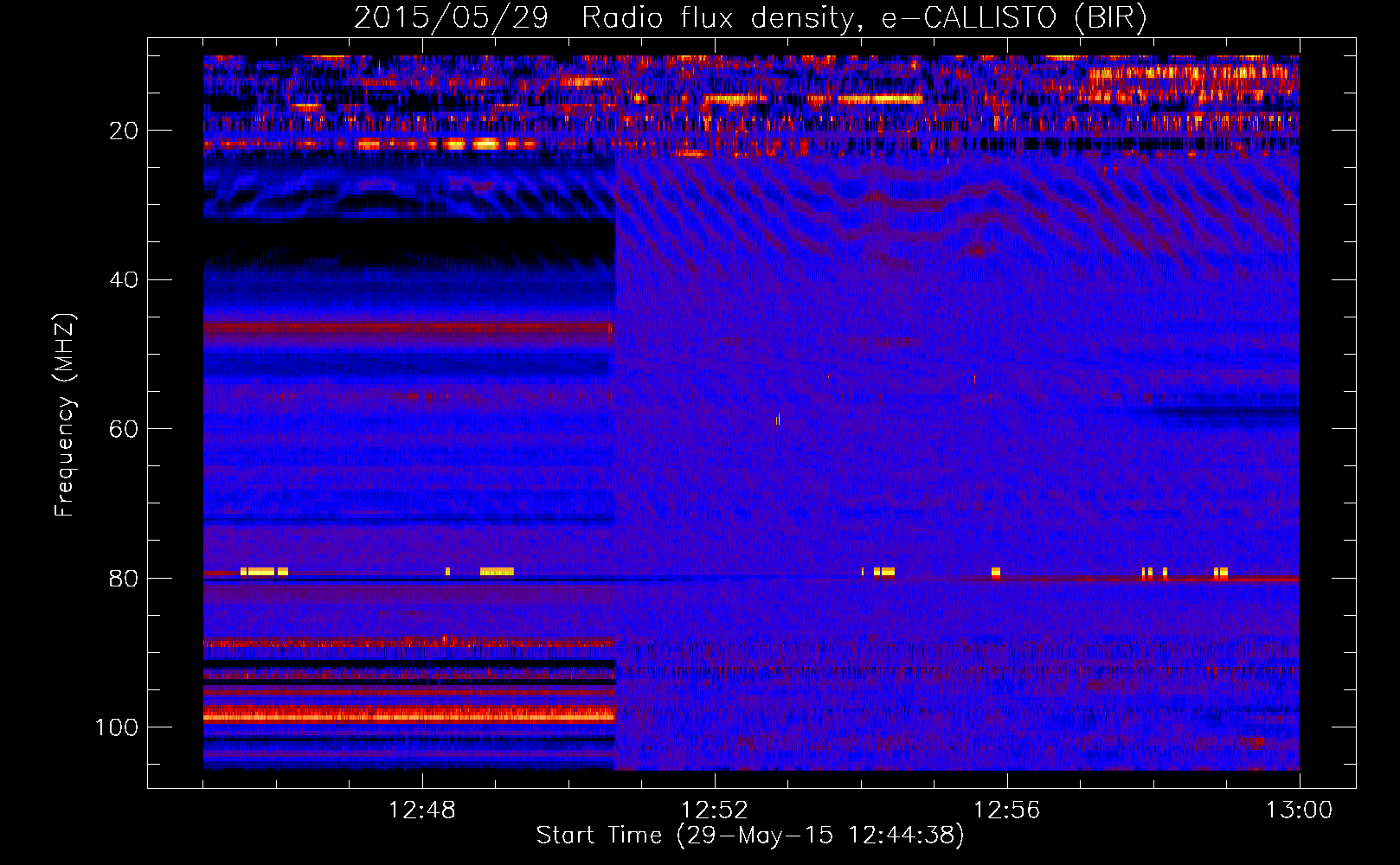Screen dimensions: 1400x865
Task: Click the 40 frequency tick label
Action: pyautogui.click(x=124, y=280)
